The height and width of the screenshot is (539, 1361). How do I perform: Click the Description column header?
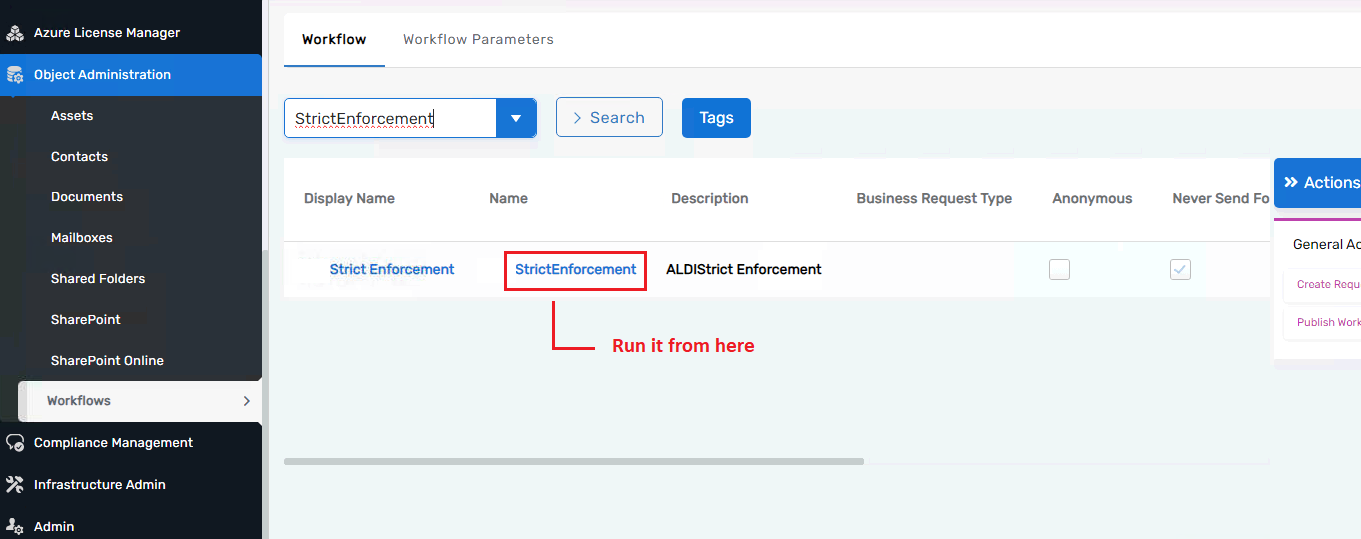[x=710, y=199]
